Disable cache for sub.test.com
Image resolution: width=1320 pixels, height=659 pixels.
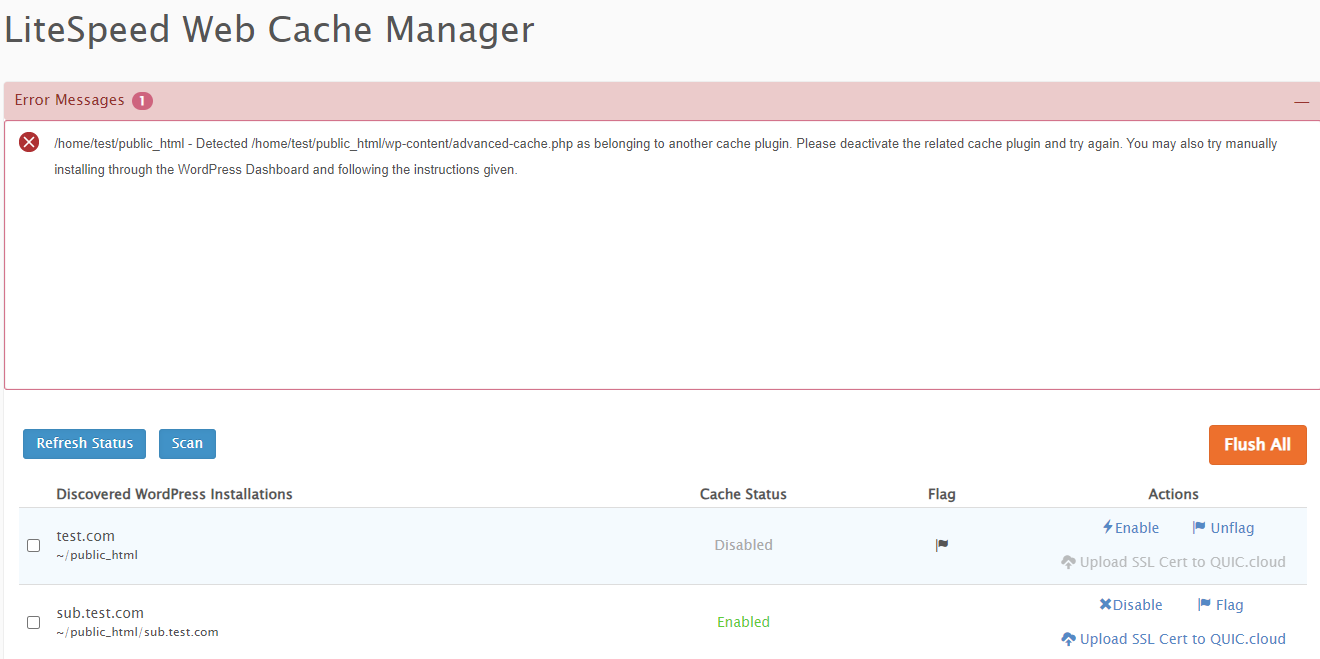click(x=1130, y=605)
